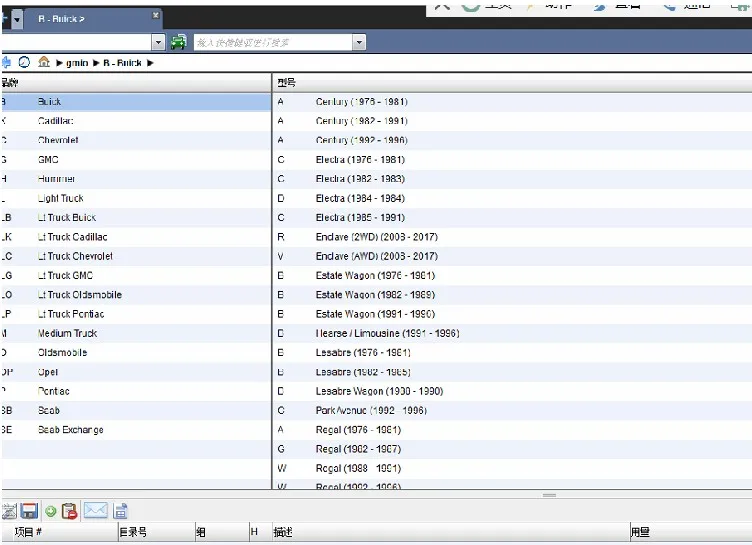Click gmin in the breadcrumb

(77, 63)
